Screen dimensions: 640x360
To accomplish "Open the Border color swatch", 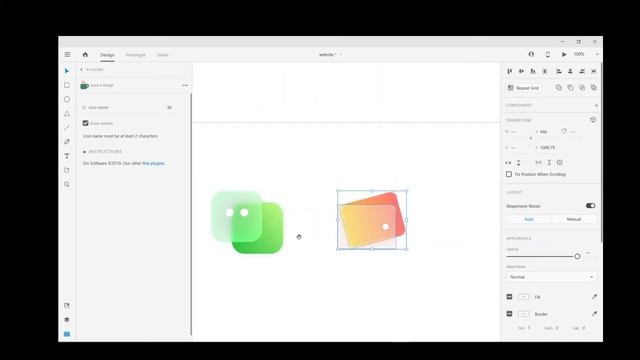I will (x=524, y=314).
